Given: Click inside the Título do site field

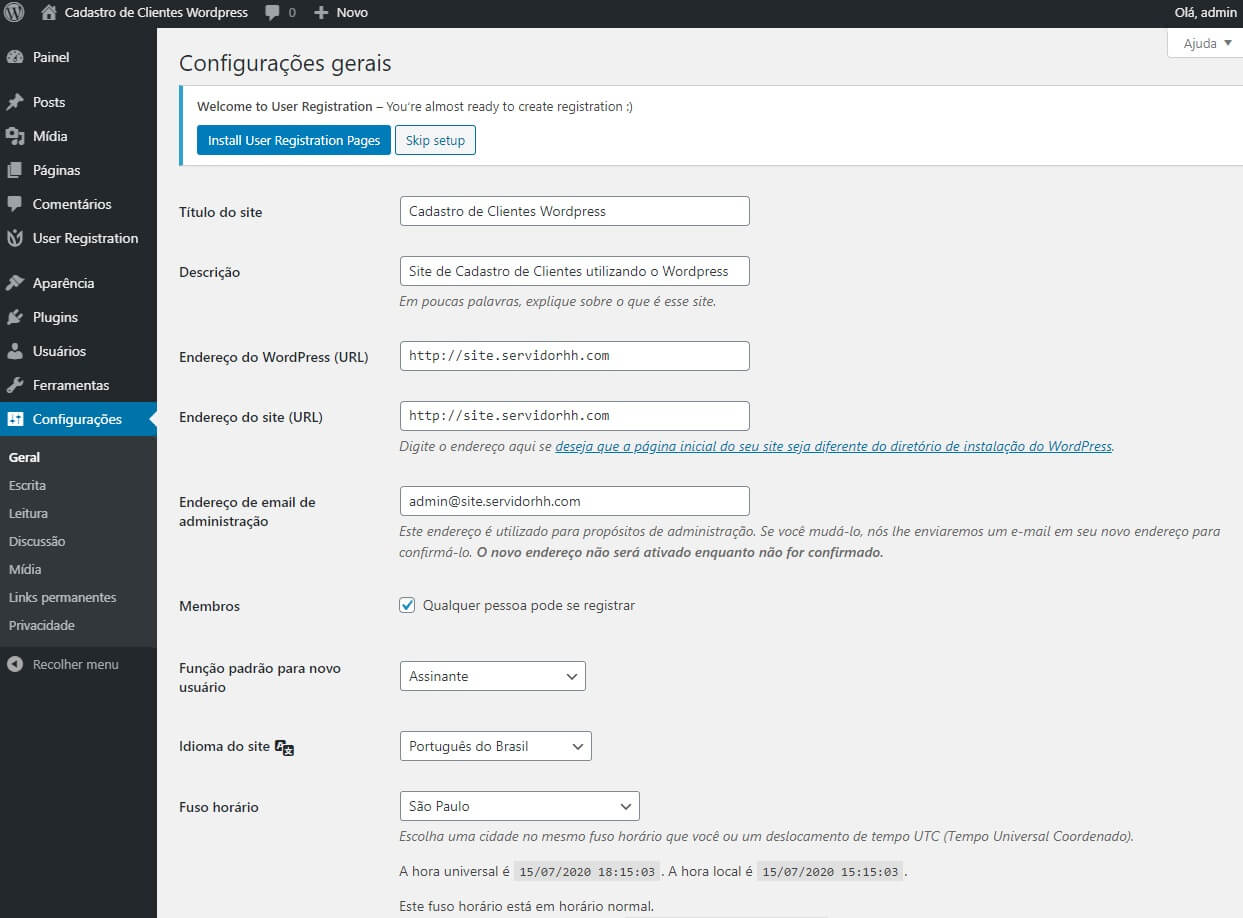Looking at the screenshot, I should point(574,211).
